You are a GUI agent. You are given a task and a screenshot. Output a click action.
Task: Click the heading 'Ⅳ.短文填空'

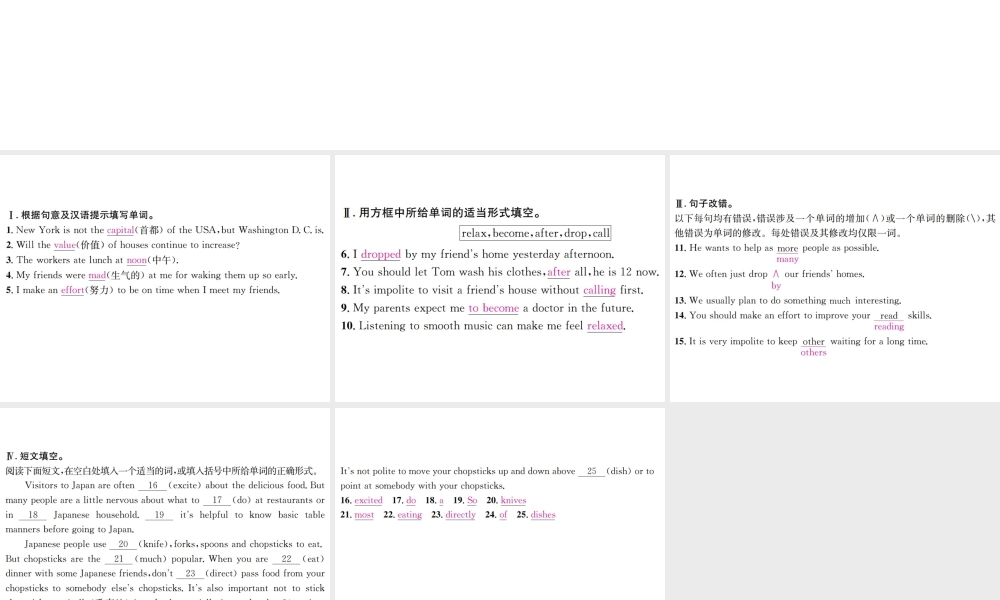(35, 457)
